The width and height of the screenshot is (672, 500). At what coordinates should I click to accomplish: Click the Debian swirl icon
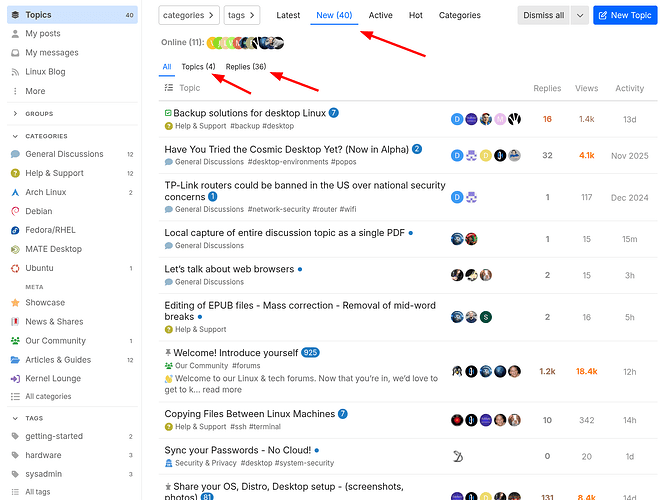pos(15,211)
